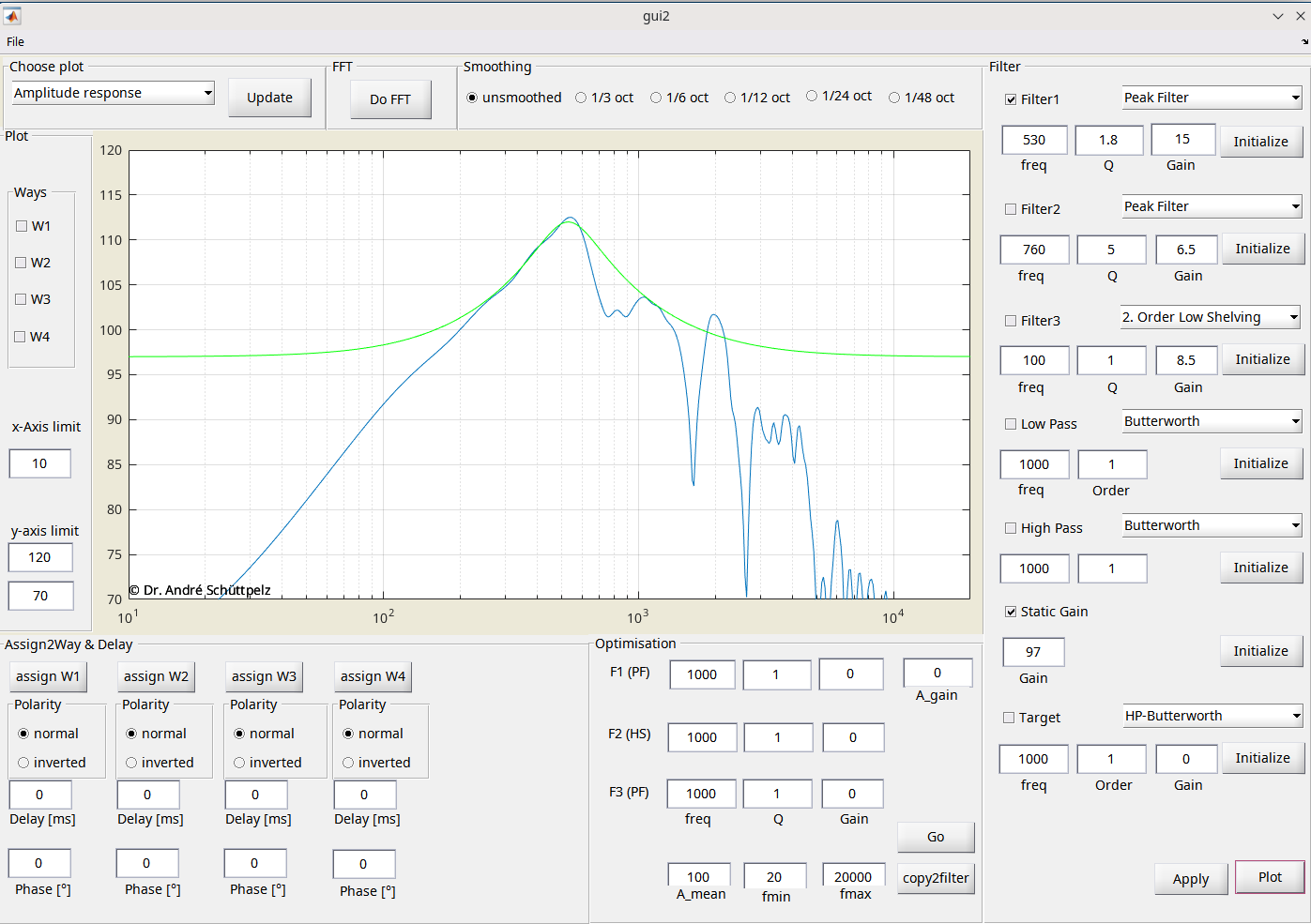Image resolution: width=1311 pixels, height=924 pixels.
Task: Open the 2. Order Low Shelving dropdown
Action: (1210, 317)
